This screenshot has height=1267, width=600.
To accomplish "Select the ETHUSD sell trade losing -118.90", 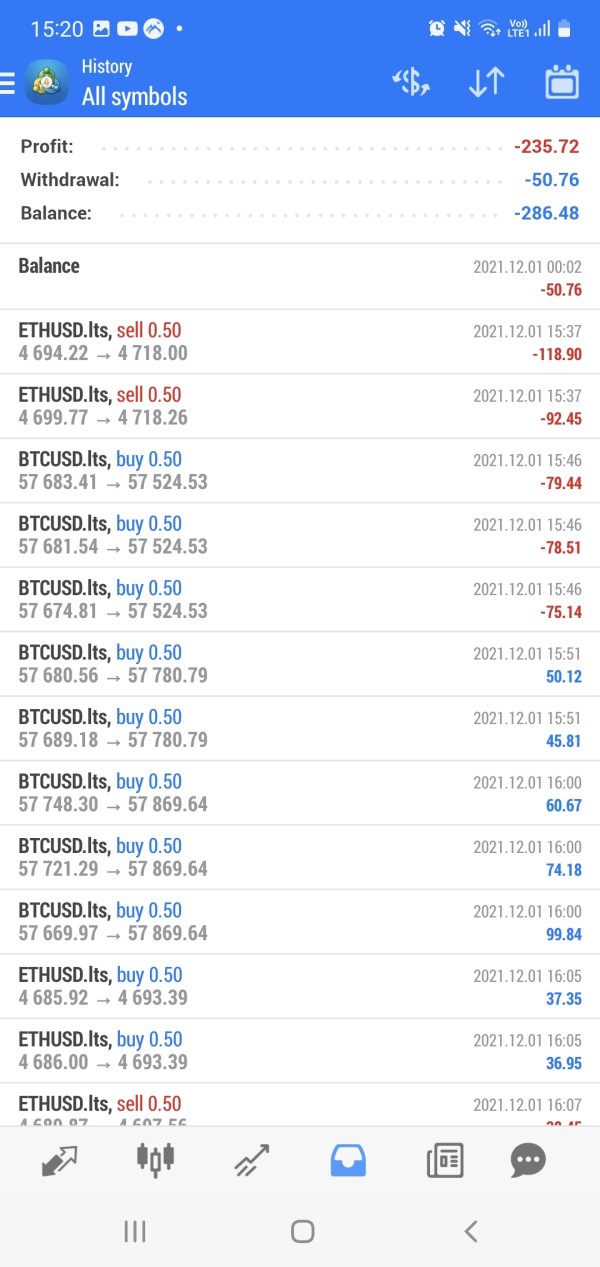I will pos(300,342).
